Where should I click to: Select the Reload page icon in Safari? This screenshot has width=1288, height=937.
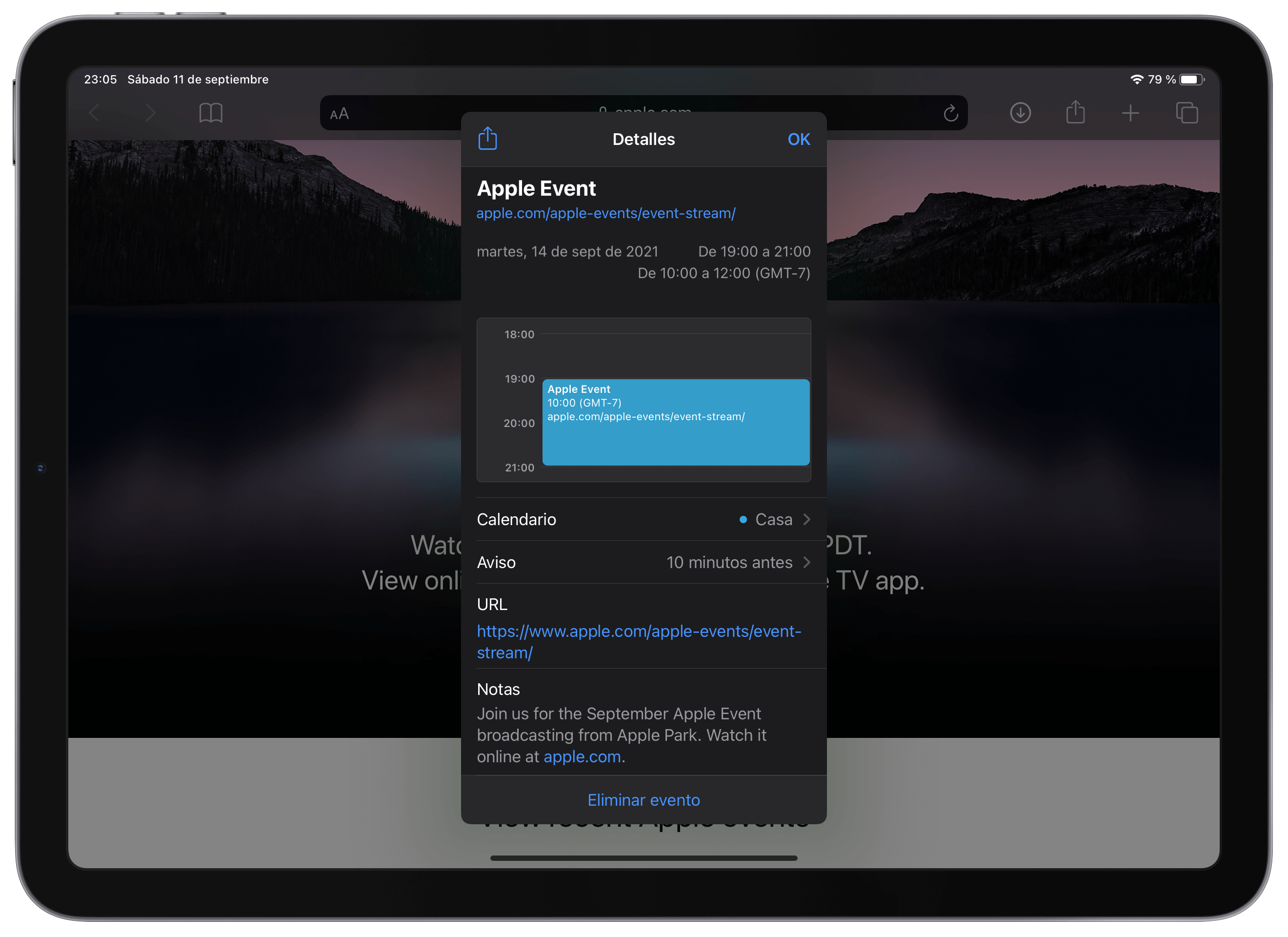[x=951, y=113]
